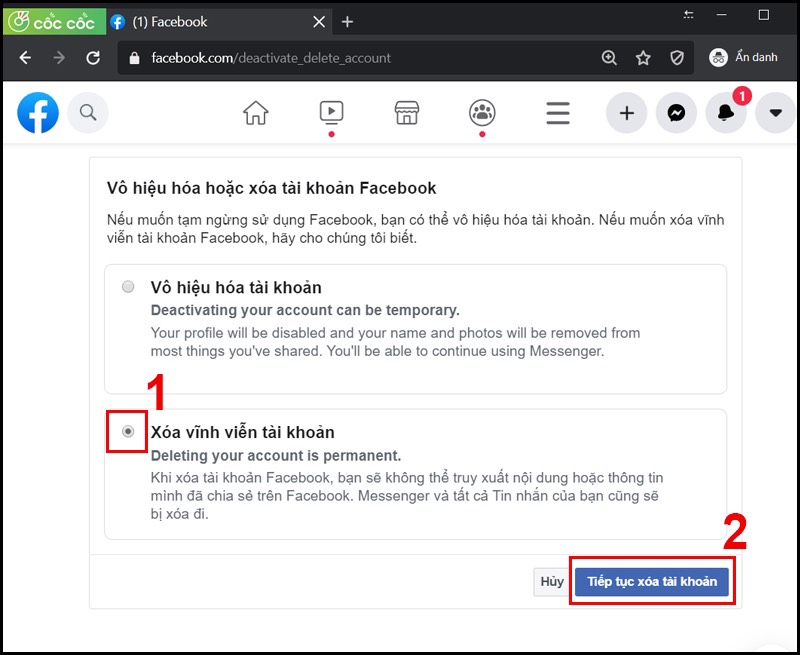Open the Marketplace storefront icon
800x655 pixels.
tap(406, 113)
